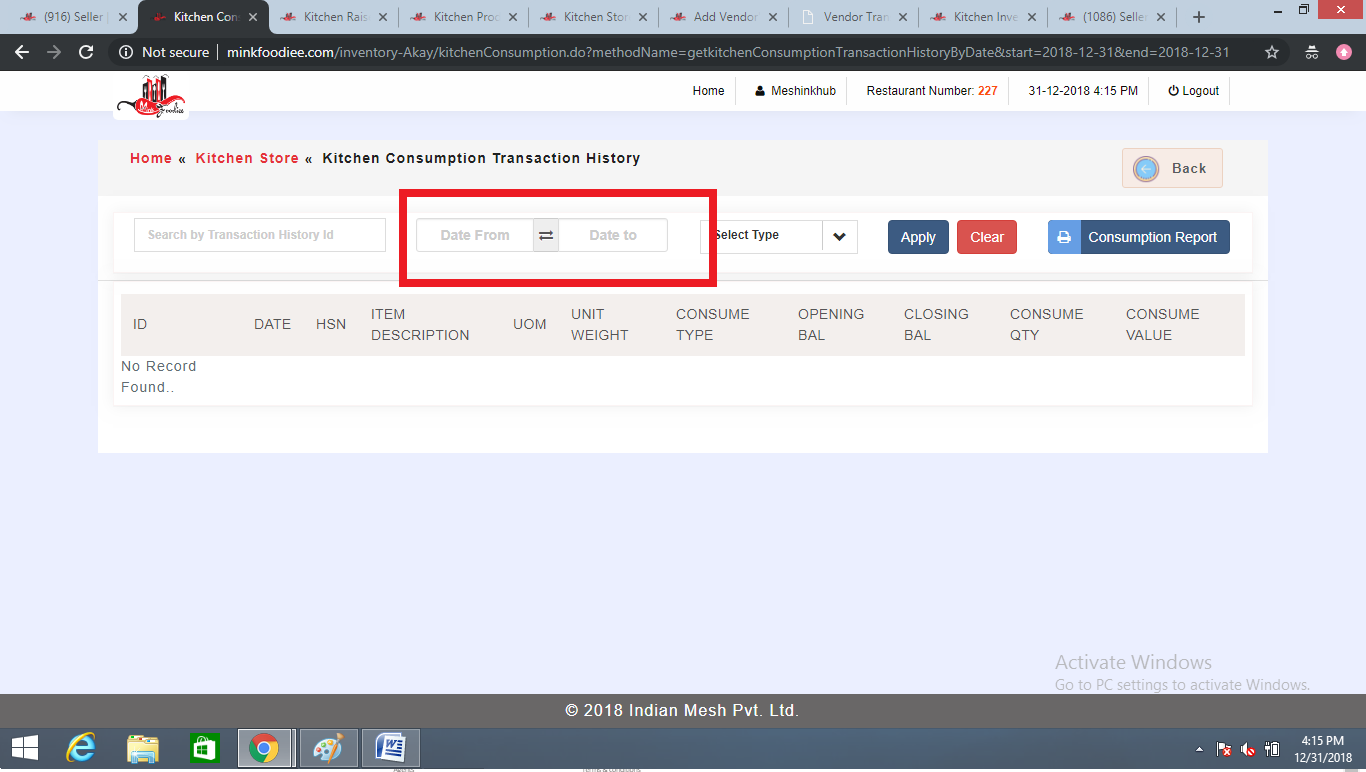The image size is (1366, 772).
Task: Close the Add Vendor tab
Action: click(773, 17)
